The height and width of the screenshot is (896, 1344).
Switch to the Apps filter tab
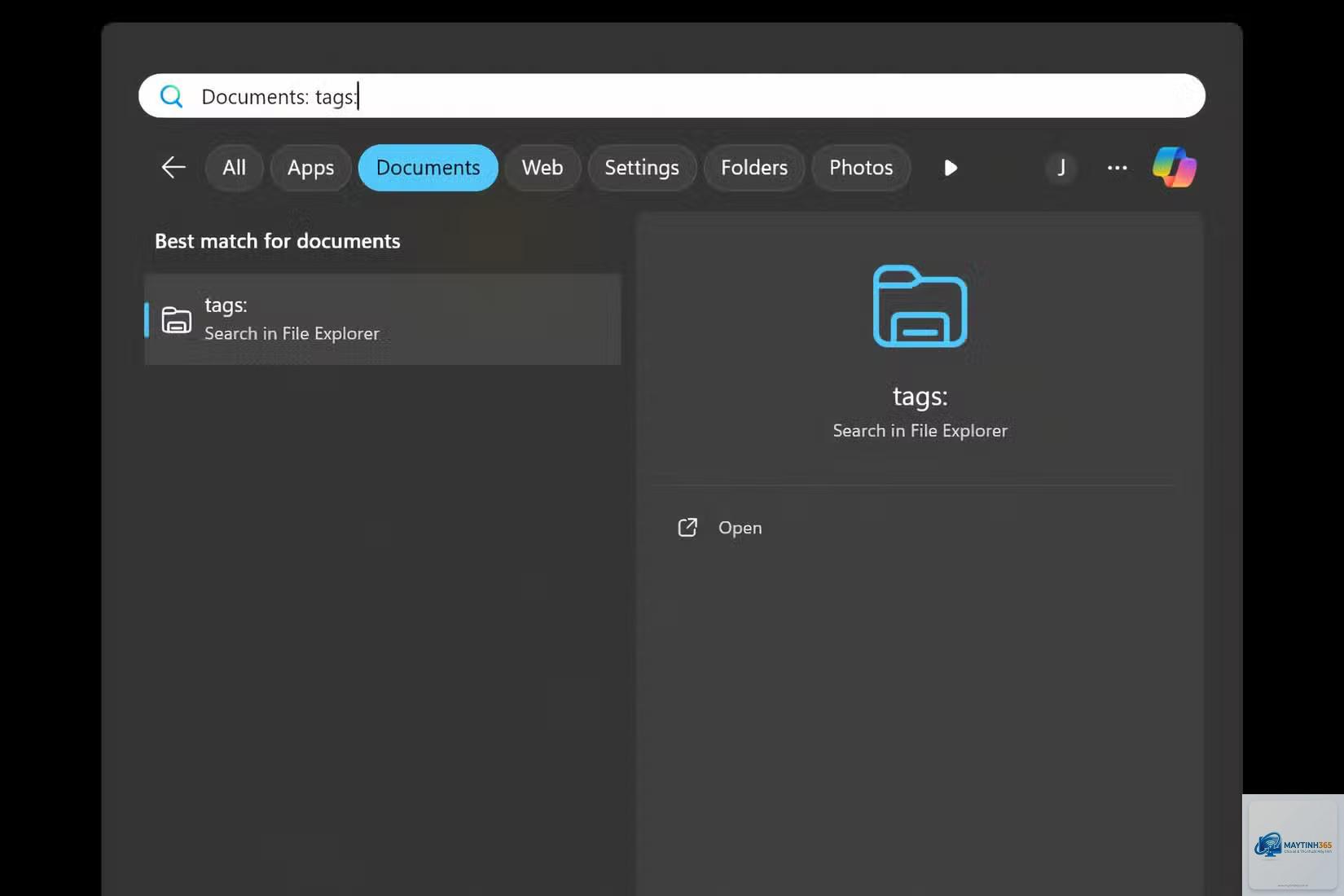pos(310,168)
